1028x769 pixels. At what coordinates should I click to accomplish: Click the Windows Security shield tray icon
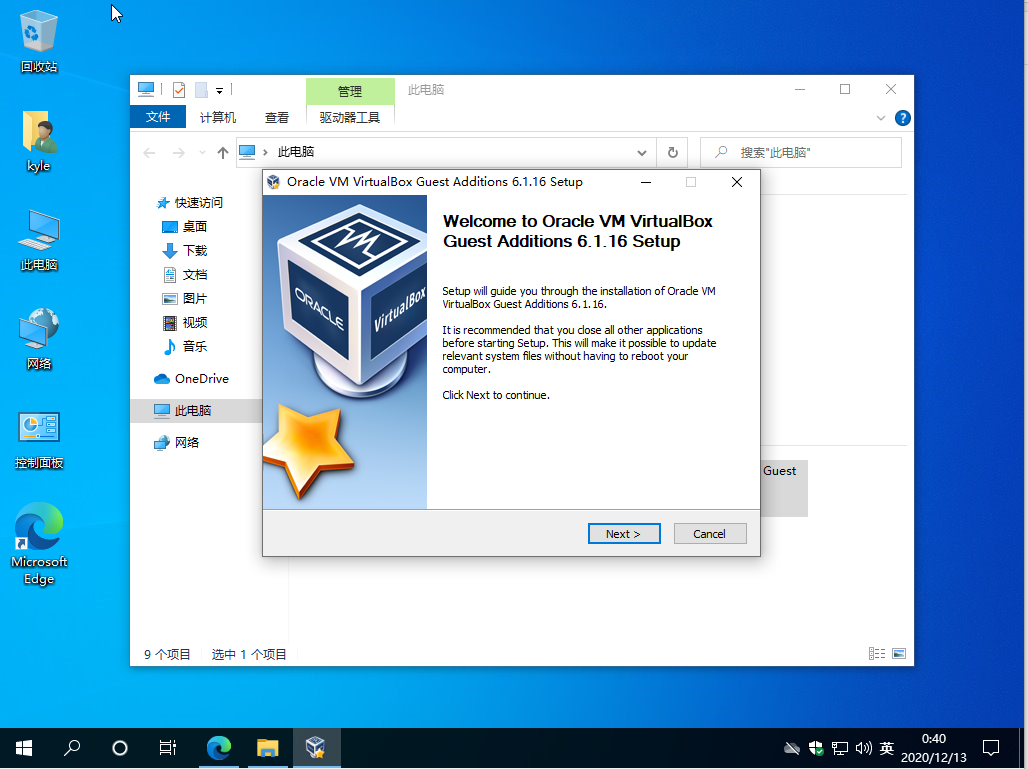pos(816,747)
